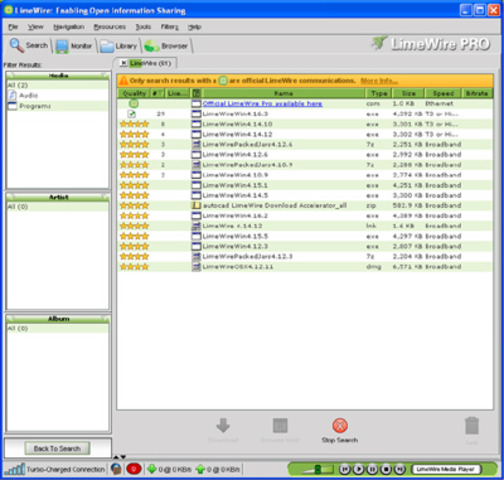Image resolution: width=504 pixels, height=480 pixels.
Task: Sort results by Speed column
Action: 443,93
